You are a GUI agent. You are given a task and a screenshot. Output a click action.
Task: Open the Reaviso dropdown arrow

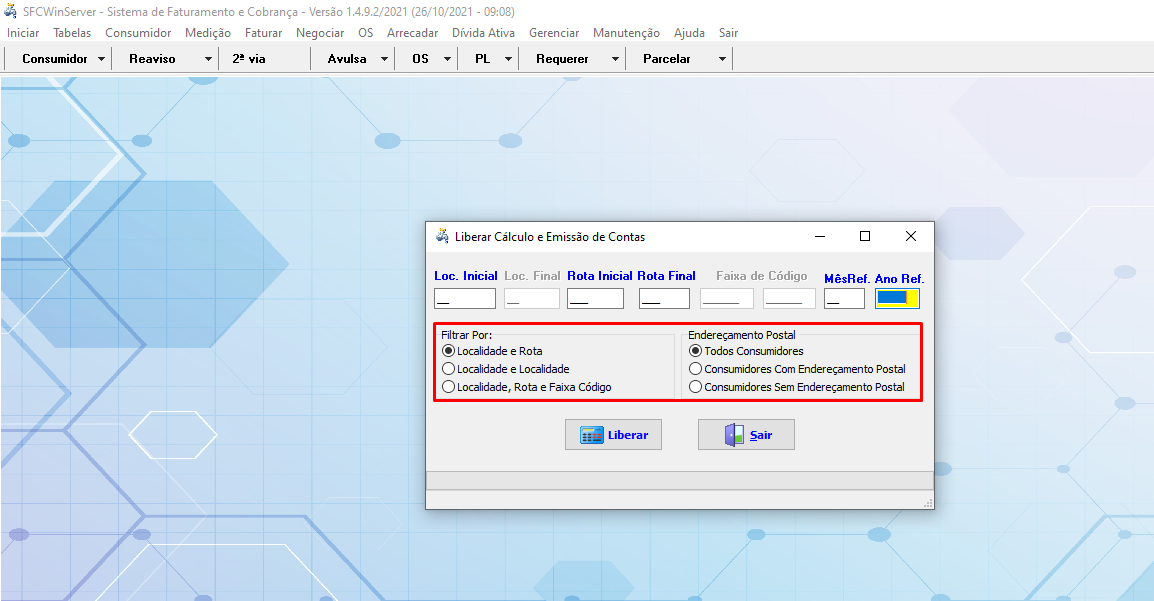click(208, 59)
